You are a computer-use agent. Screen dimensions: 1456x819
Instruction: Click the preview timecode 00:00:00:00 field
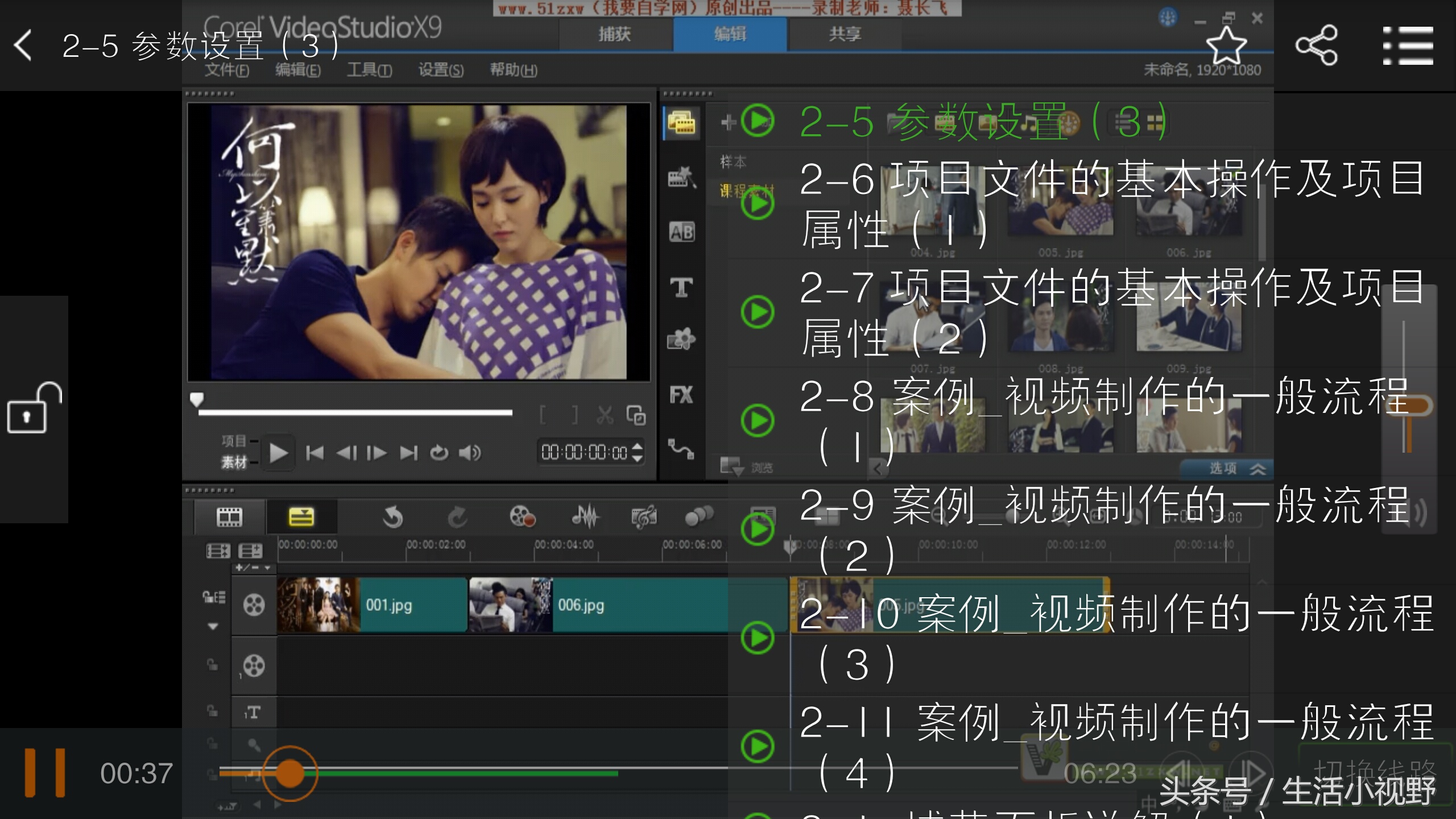click(x=584, y=453)
